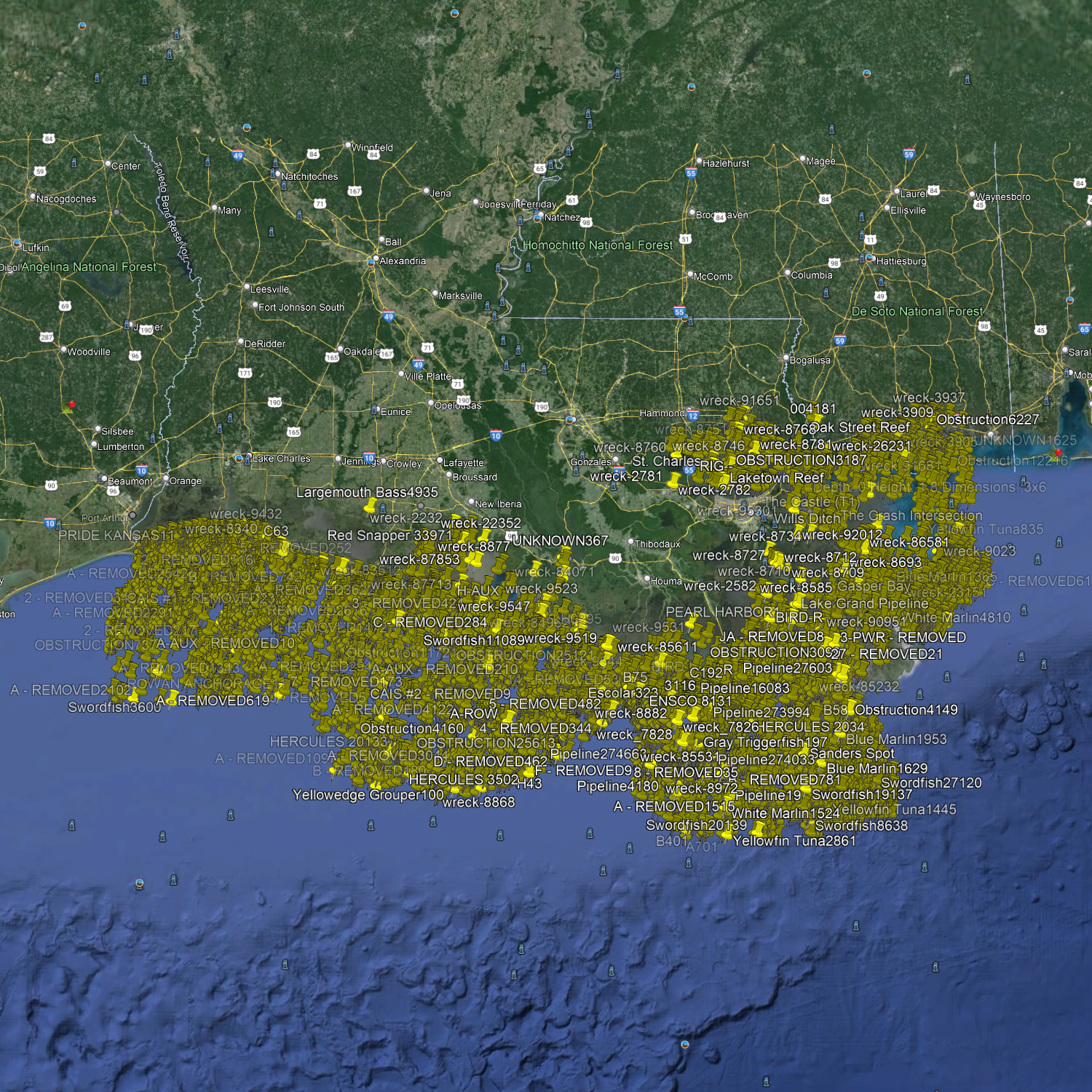Open the Laketown Reef placemark label
This screenshot has height=1092, width=1092.
coord(777,478)
